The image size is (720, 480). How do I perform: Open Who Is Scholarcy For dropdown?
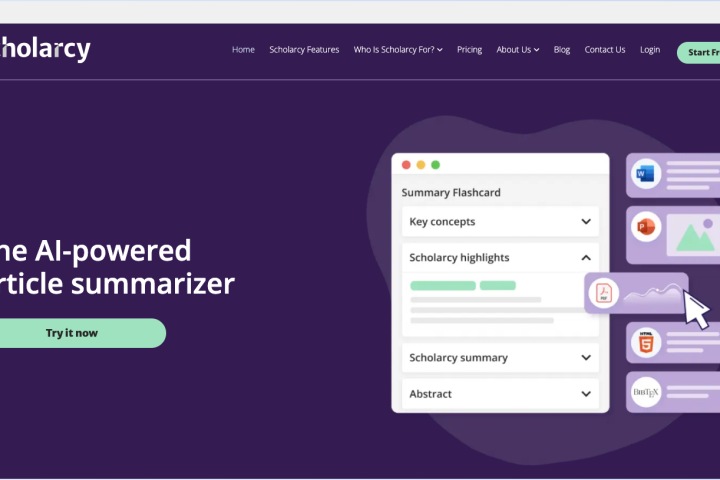pos(398,50)
